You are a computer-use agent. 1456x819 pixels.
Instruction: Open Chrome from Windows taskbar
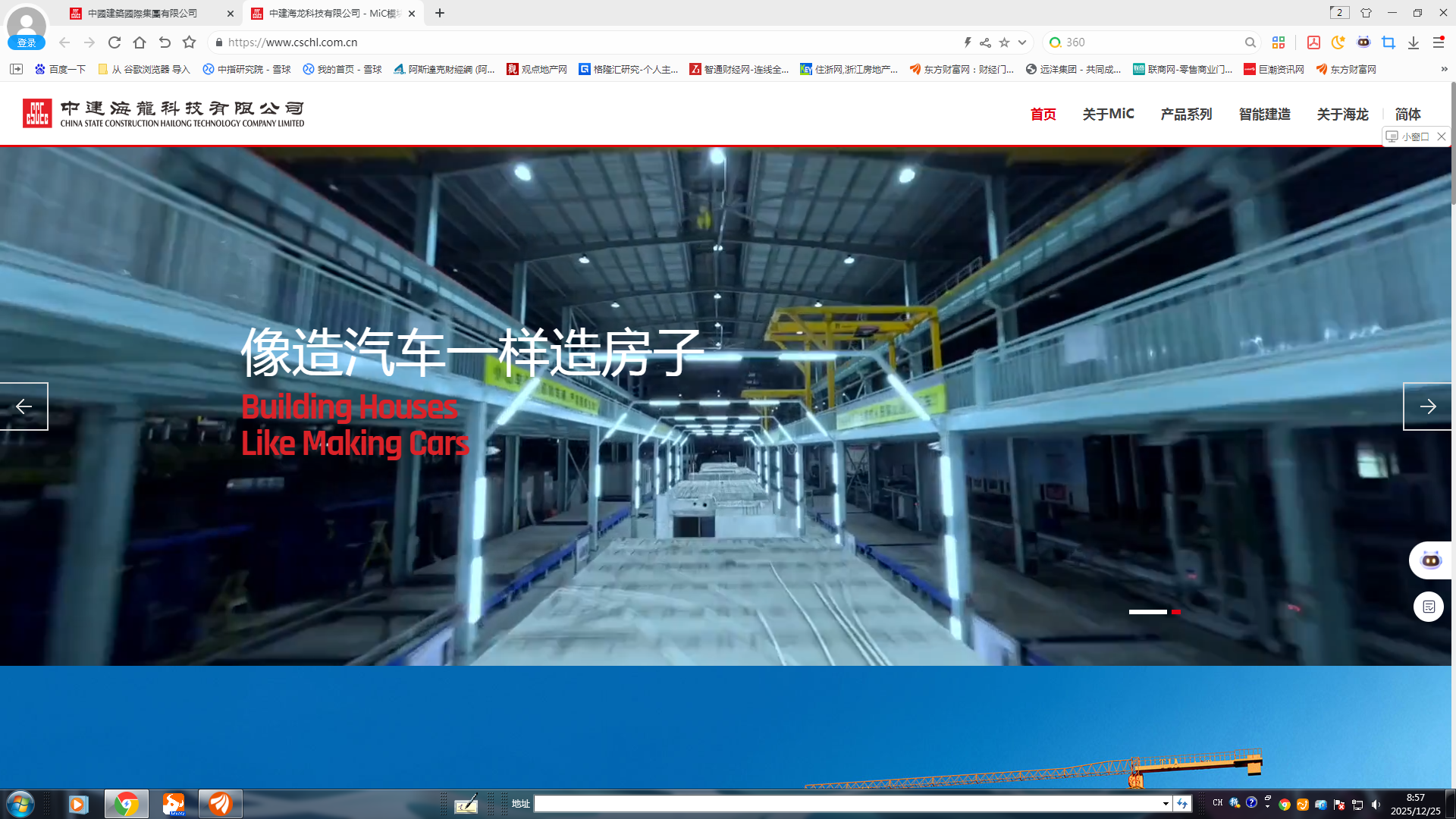[127, 804]
